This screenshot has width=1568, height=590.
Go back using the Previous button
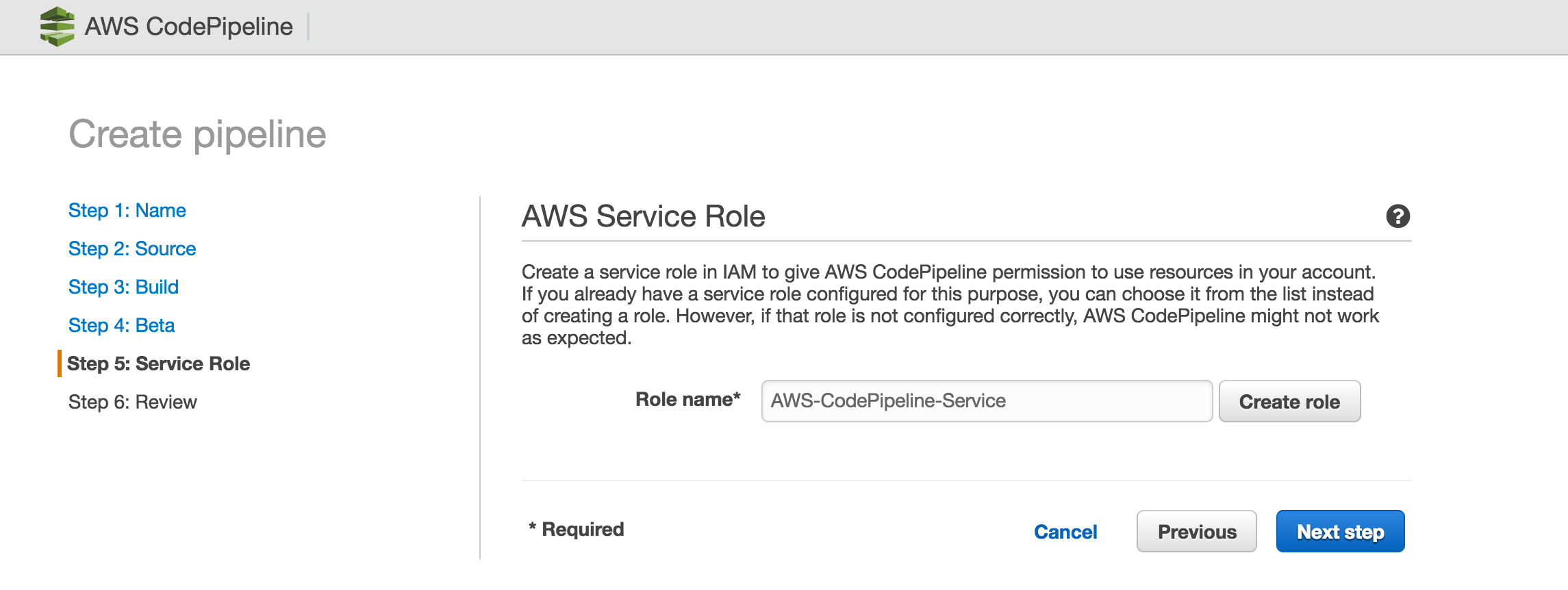click(x=1196, y=531)
